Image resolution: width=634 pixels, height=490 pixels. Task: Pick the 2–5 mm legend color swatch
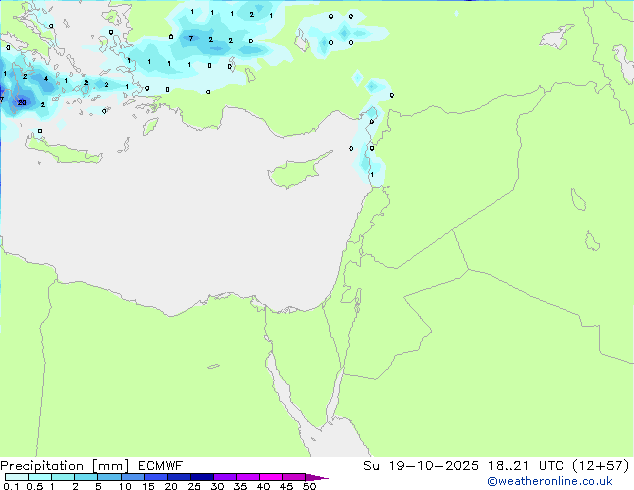pos(86,477)
